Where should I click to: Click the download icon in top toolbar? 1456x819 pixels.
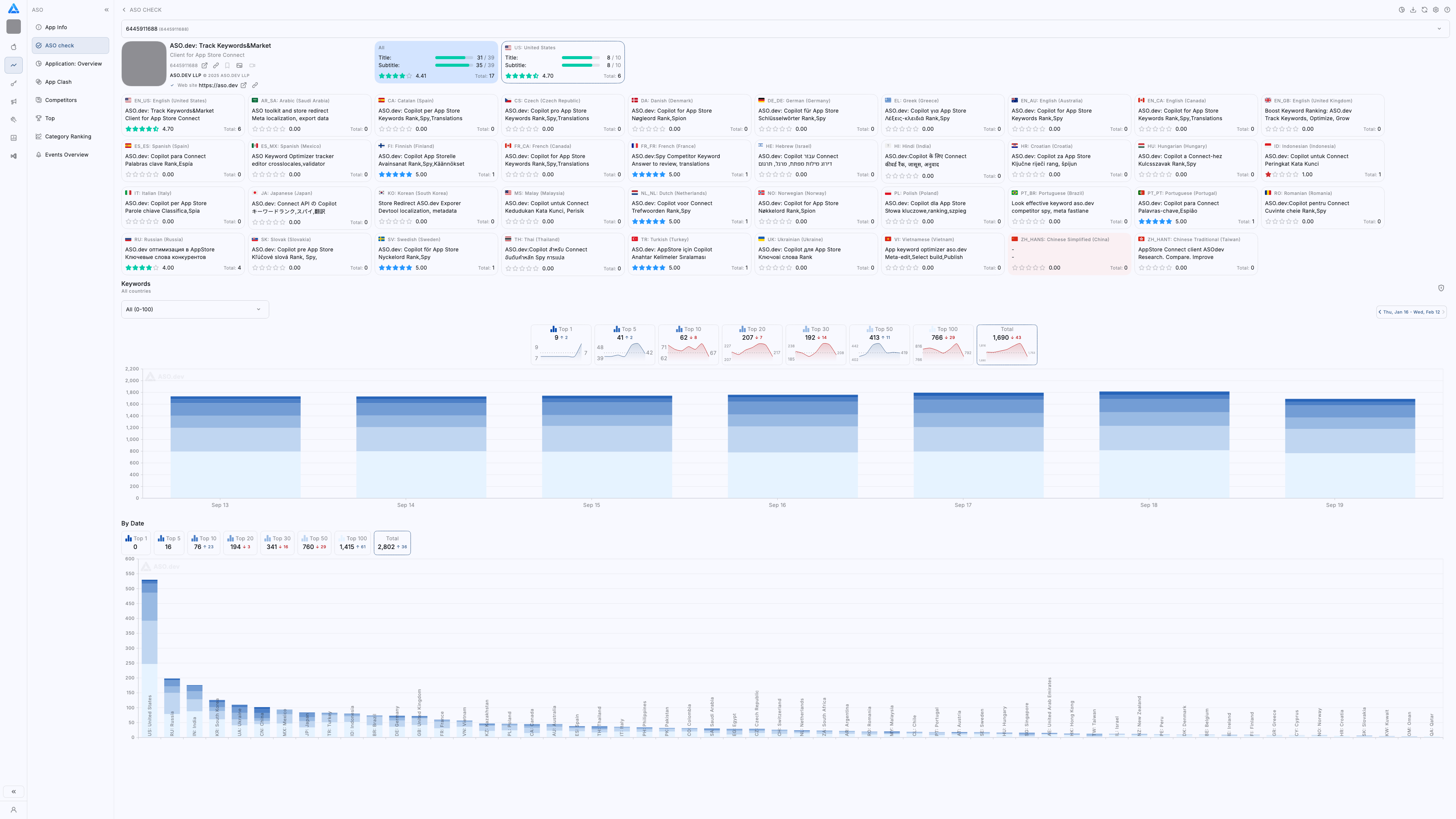tap(1413, 9)
